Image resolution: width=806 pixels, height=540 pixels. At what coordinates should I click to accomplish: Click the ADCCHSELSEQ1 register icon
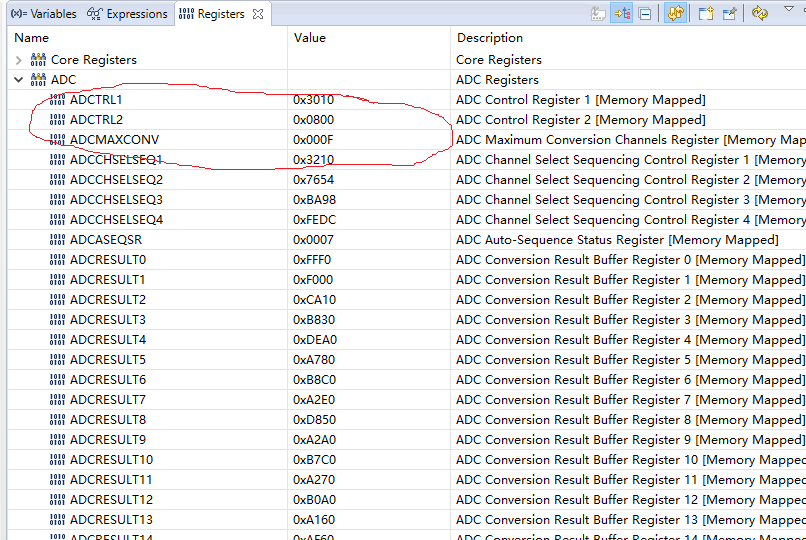(57, 160)
